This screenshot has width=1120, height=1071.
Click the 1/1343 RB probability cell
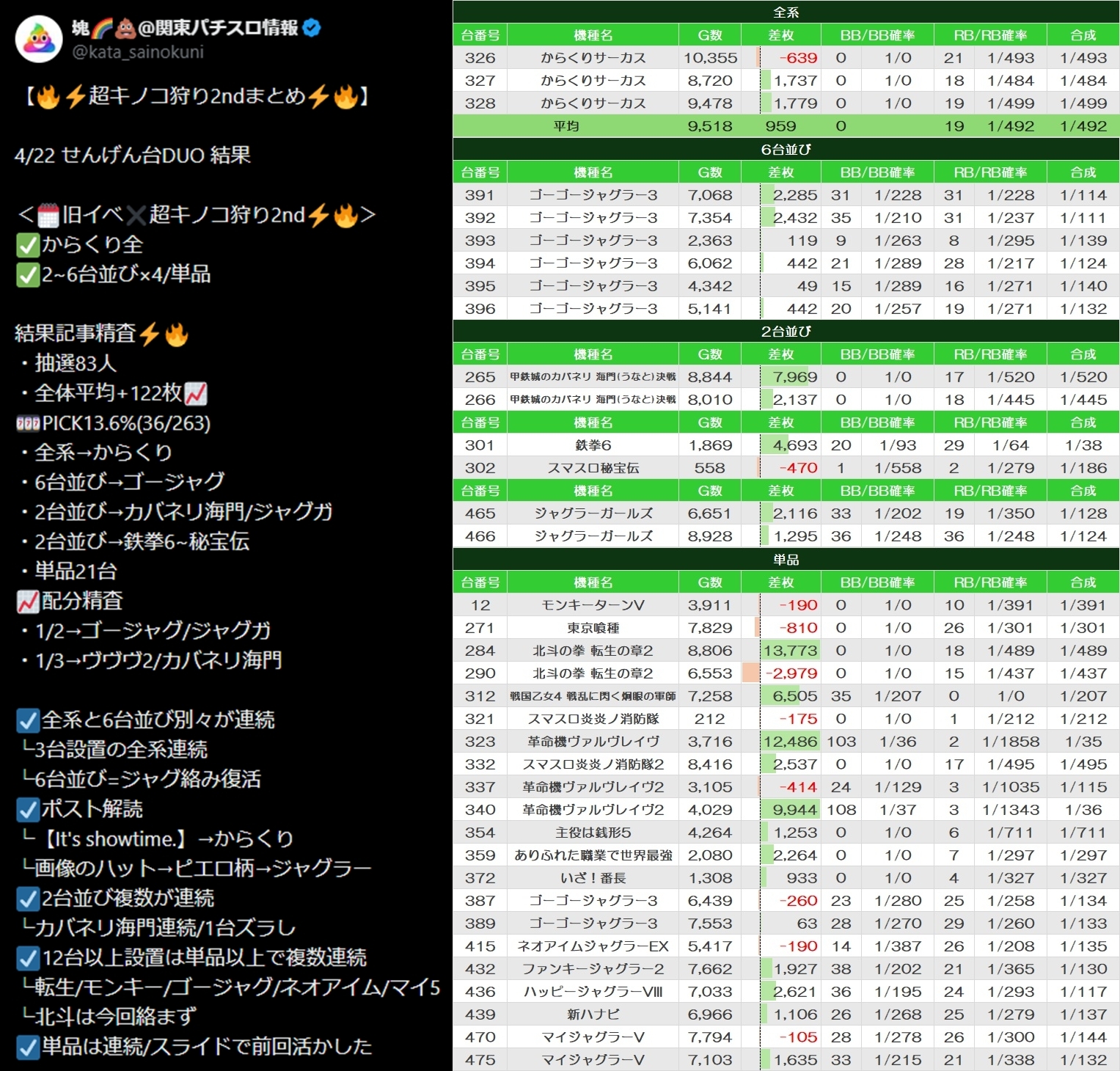click(x=1011, y=810)
